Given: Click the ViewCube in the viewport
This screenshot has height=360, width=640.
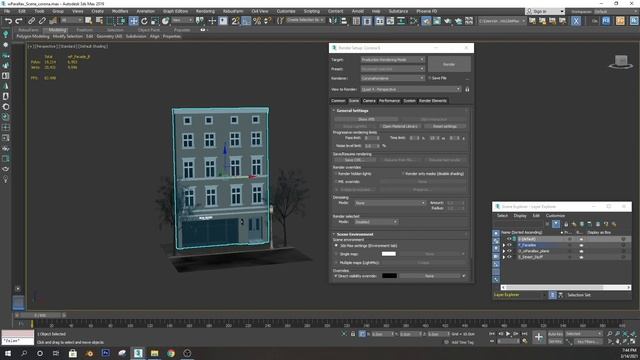Looking at the screenshot, I should [621, 62].
